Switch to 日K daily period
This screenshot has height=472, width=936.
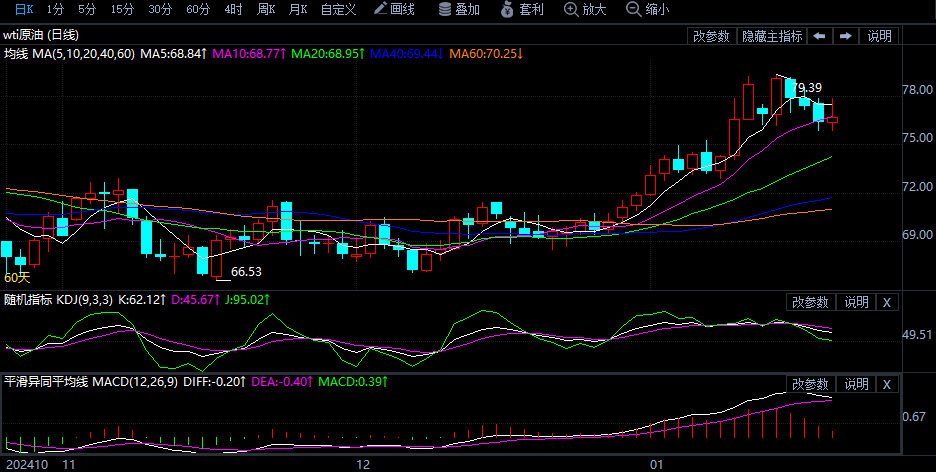[22, 9]
